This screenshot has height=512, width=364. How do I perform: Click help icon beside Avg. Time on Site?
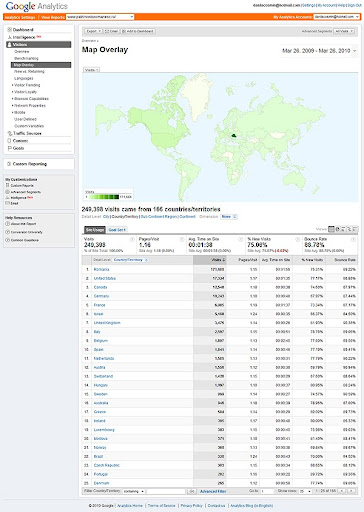[240, 239]
